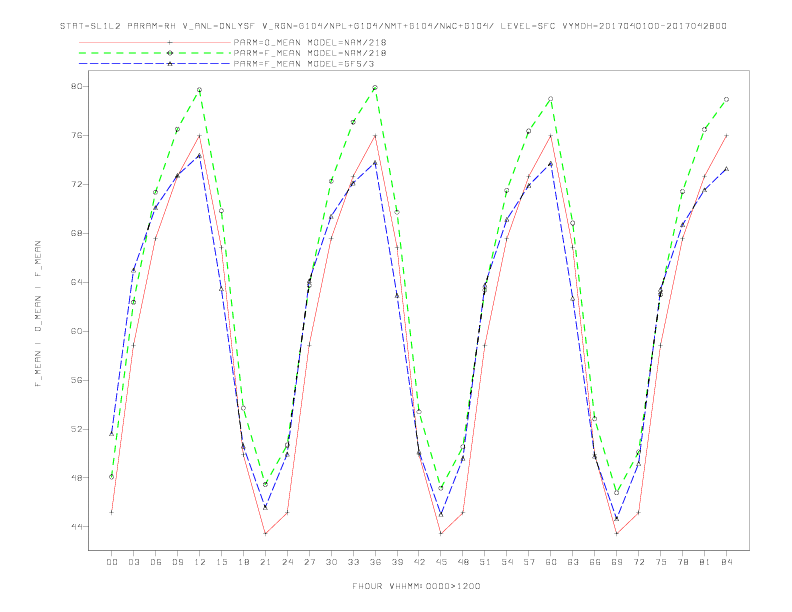This screenshot has width=792, height=612.
Task: Click y-axis tick value 48
Action: click(x=76, y=478)
